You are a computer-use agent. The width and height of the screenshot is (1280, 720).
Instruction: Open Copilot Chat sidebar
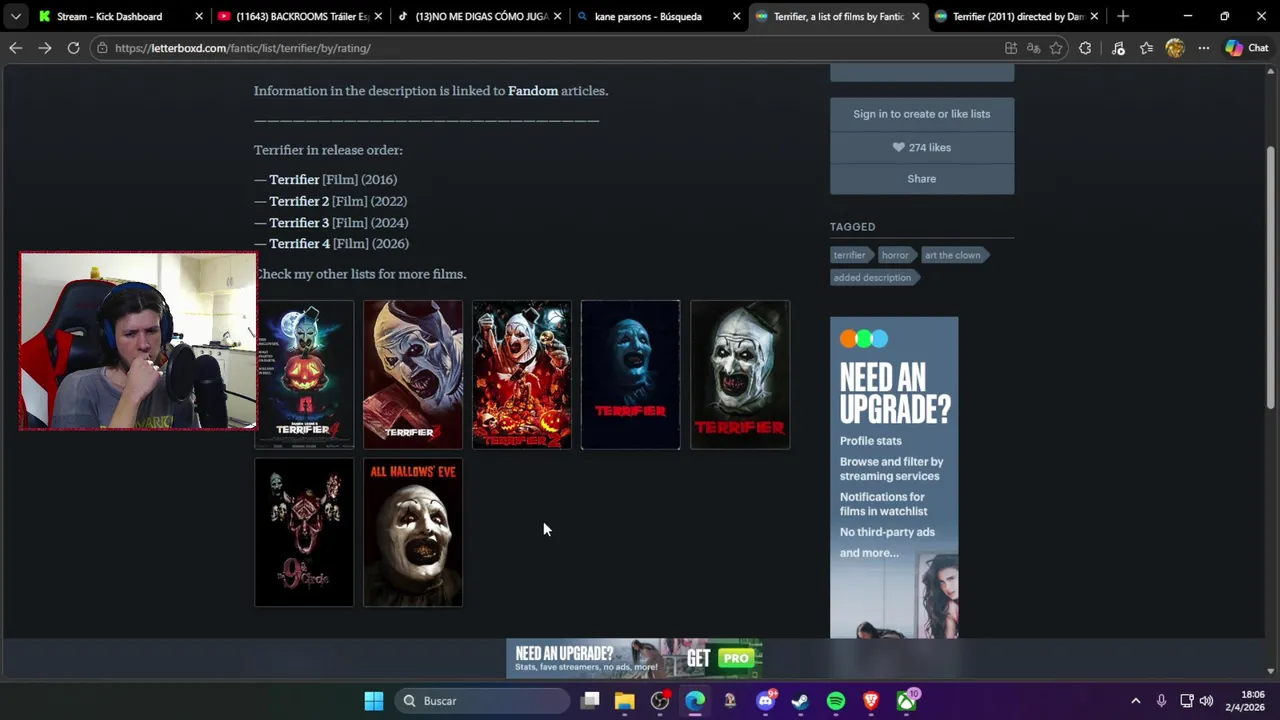click(x=1247, y=48)
